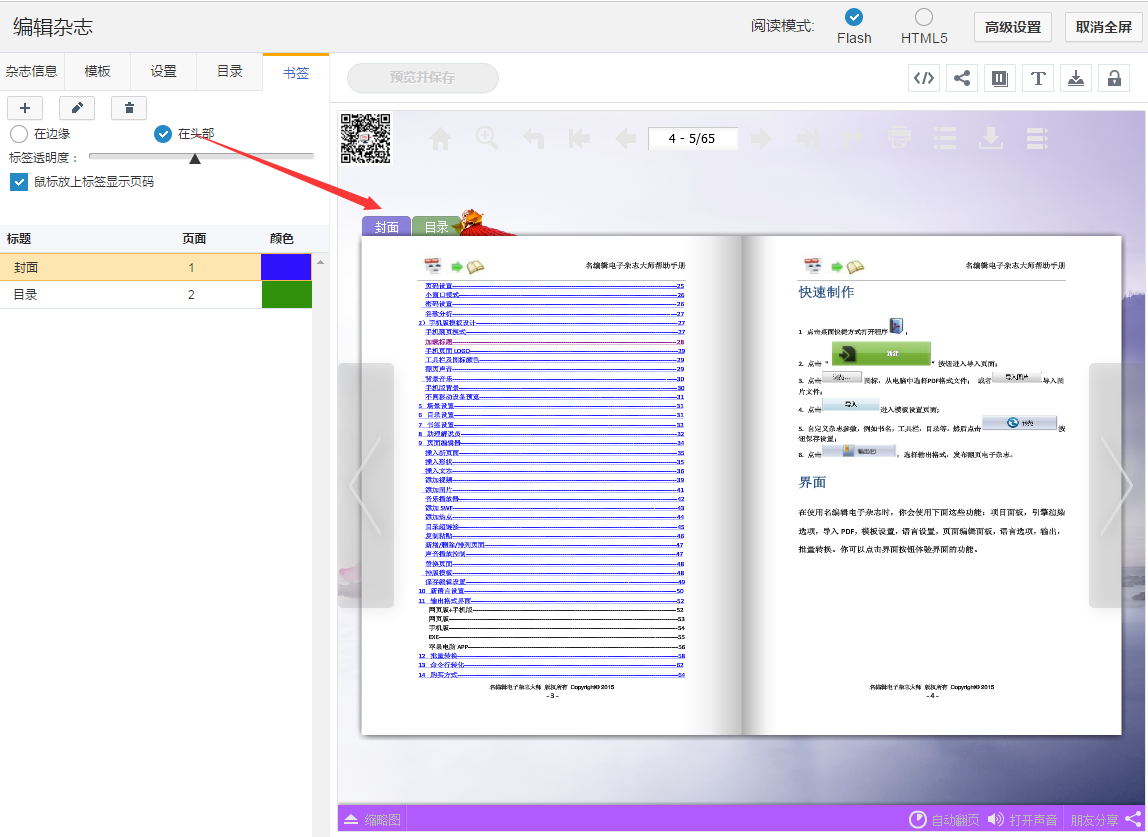1148x837 pixels.
Task: Click the 预览并保存 button
Action: tap(422, 78)
